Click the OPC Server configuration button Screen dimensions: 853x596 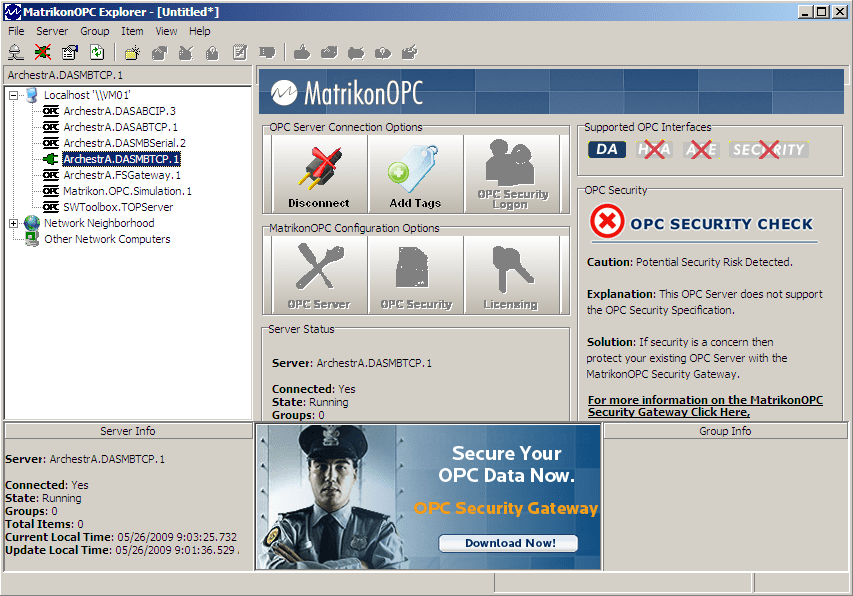(319, 275)
